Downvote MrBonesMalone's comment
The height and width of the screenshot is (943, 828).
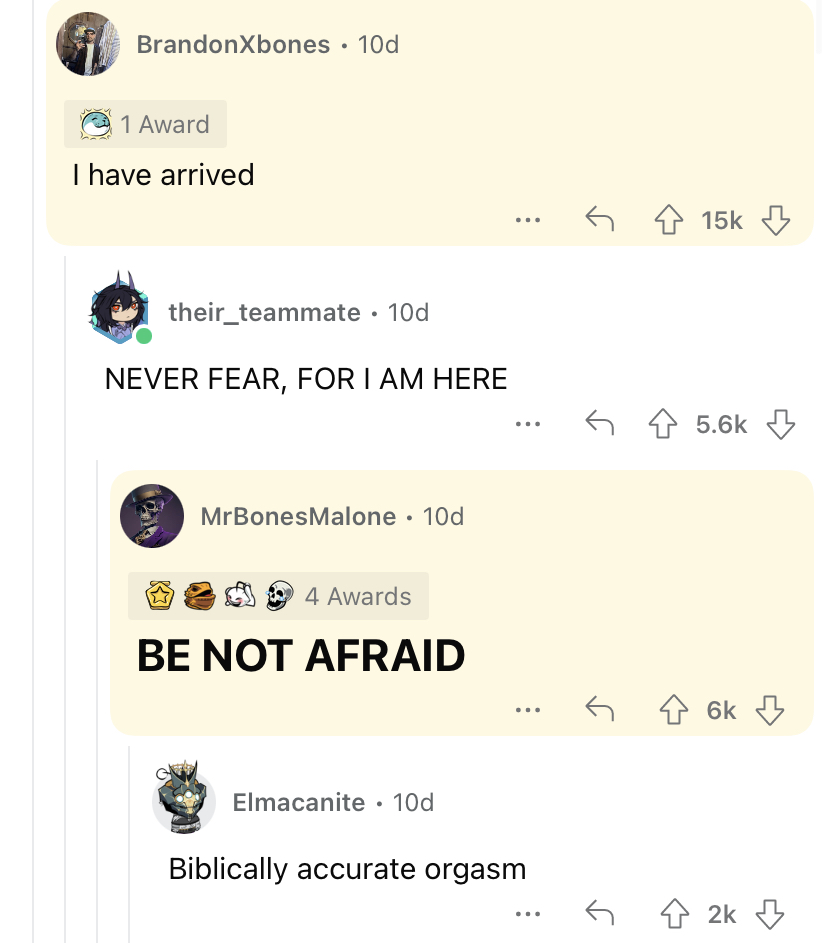point(770,710)
